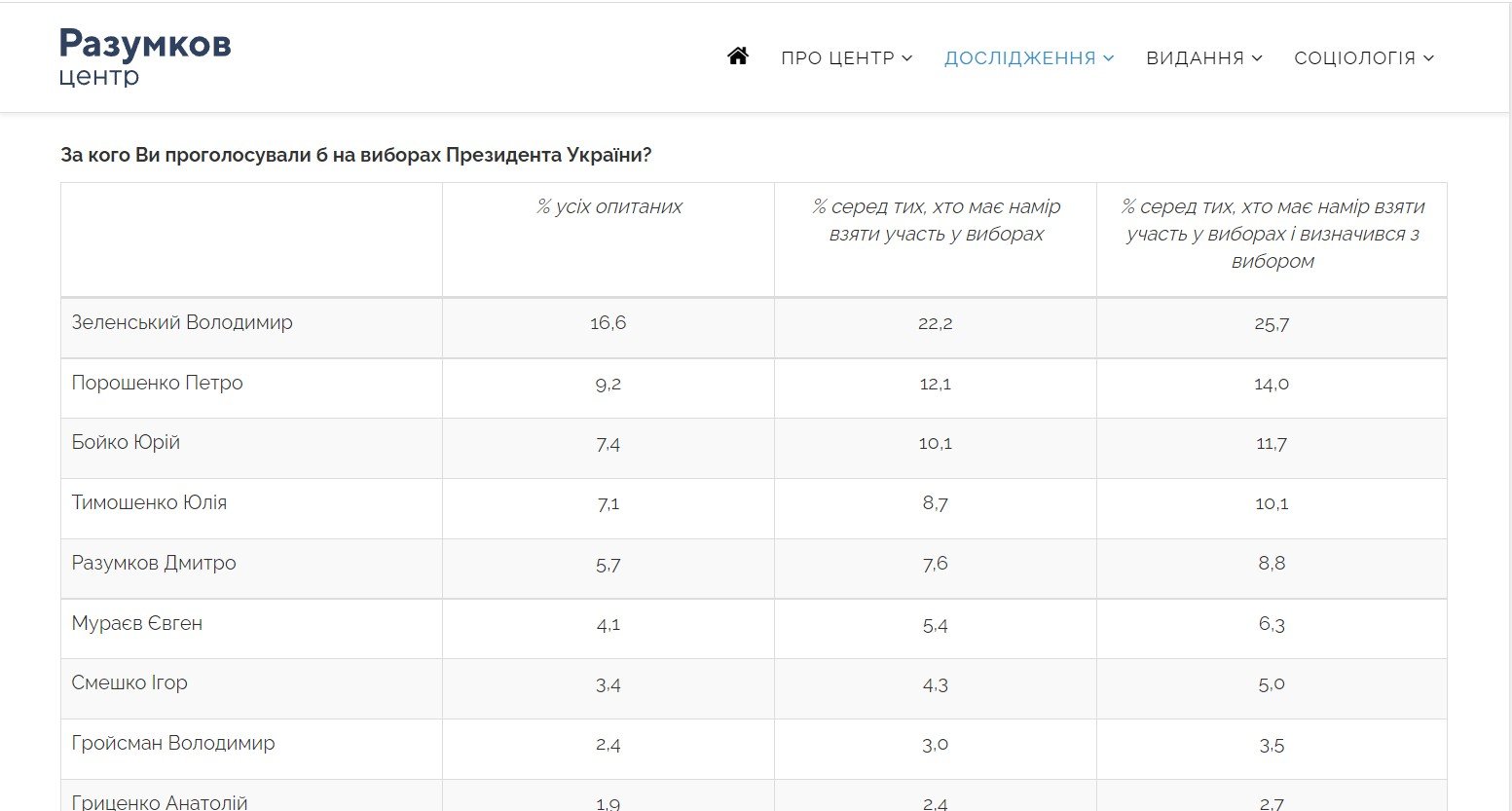Click the Разумков Дмитро table entry
Image resolution: width=1512 pixels, height=811 pixels.
[x=154, y=564]
